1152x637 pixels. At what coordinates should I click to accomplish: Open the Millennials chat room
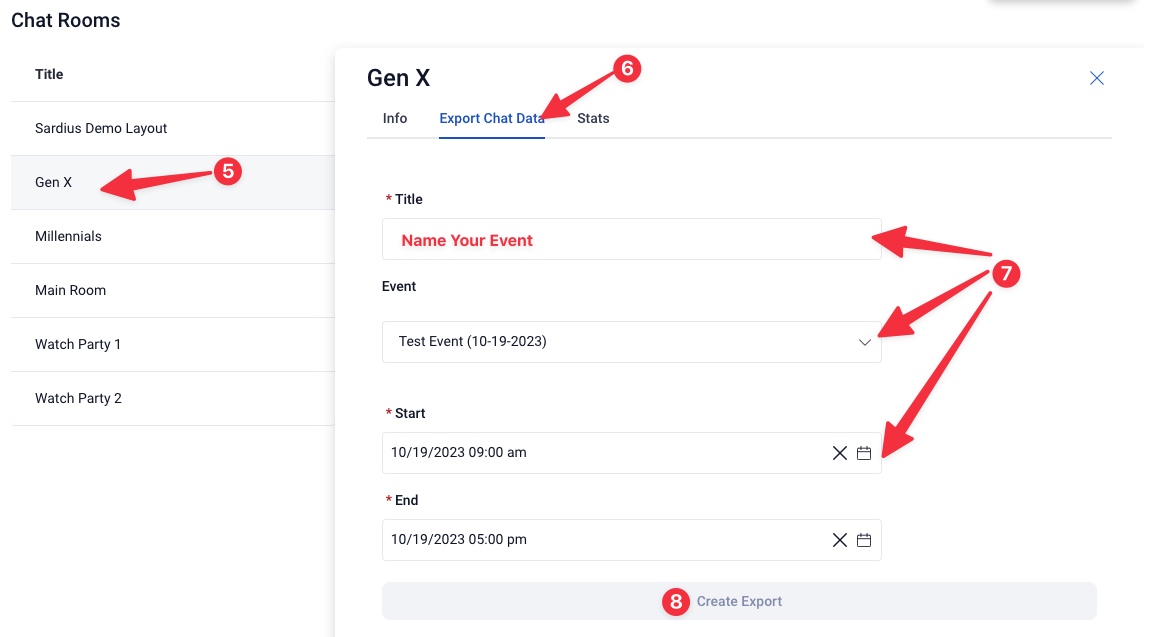coord(173,237)
